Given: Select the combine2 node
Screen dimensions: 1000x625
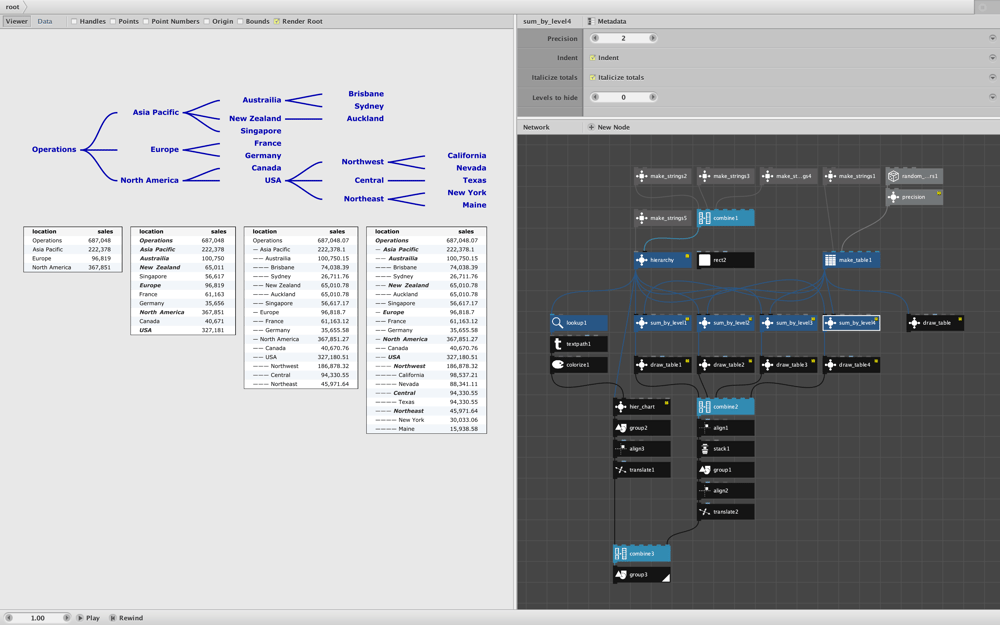Looking at the screenshot, I should click(x=726, y=407).
